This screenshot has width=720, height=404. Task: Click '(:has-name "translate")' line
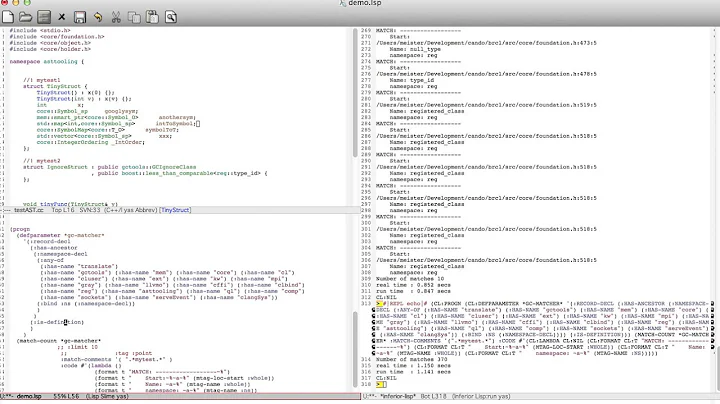pos(79,266)
